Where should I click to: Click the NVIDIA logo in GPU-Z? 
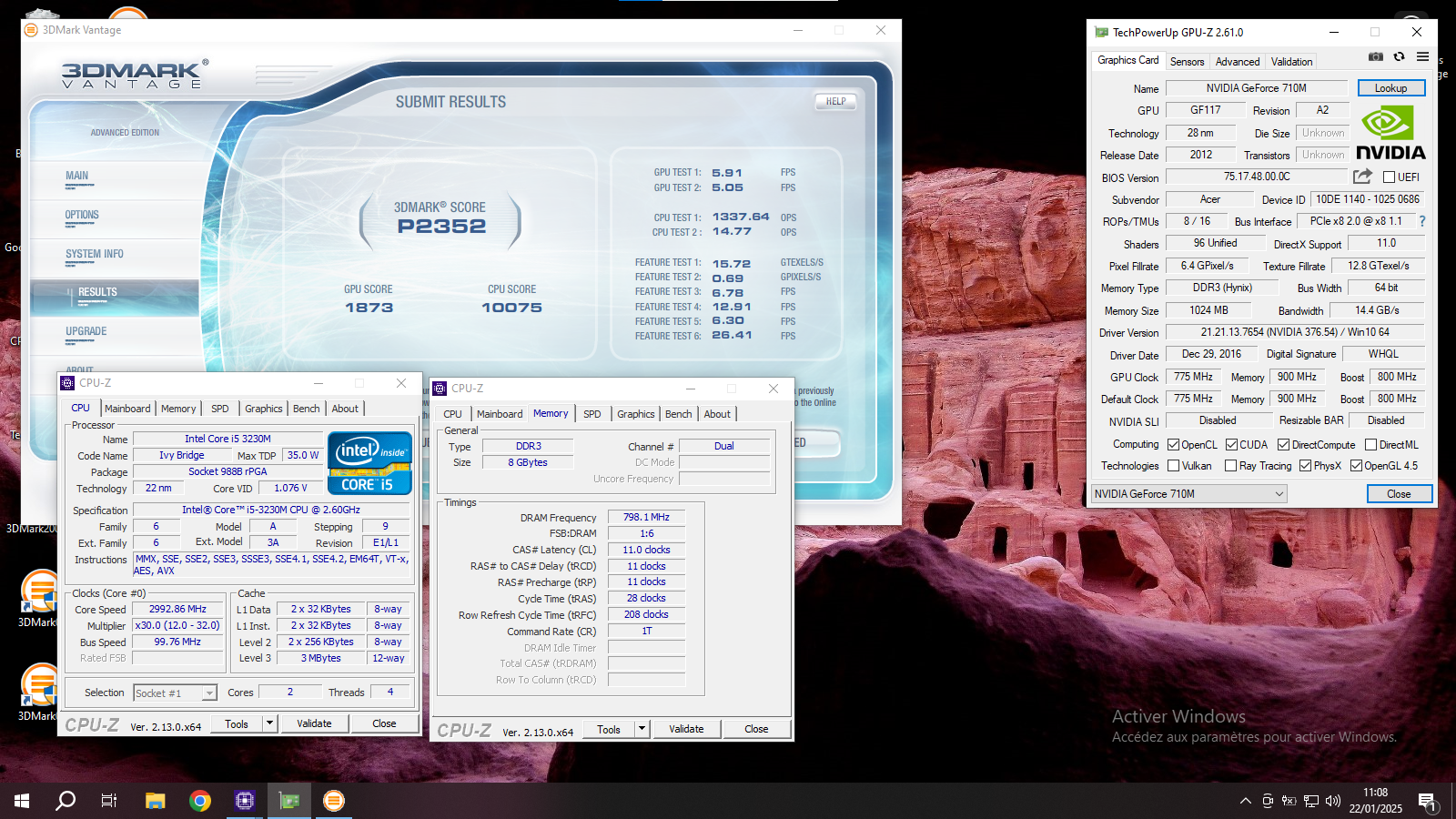[1390, 133]
